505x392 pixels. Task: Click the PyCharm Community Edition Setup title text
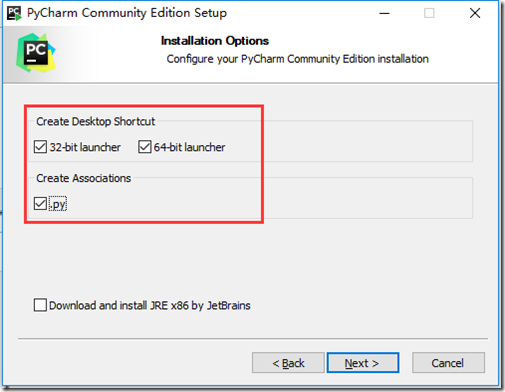click(127, 13)
